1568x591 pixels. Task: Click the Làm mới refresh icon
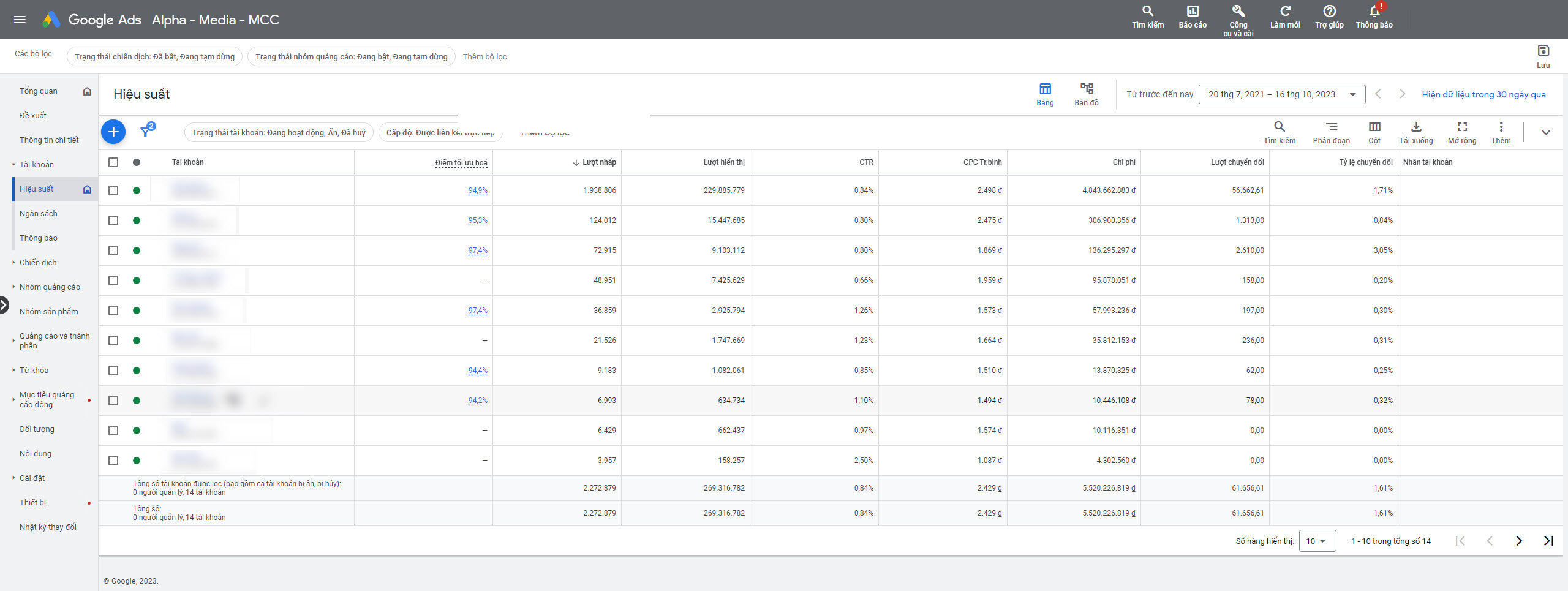[x=1285, y=17]
